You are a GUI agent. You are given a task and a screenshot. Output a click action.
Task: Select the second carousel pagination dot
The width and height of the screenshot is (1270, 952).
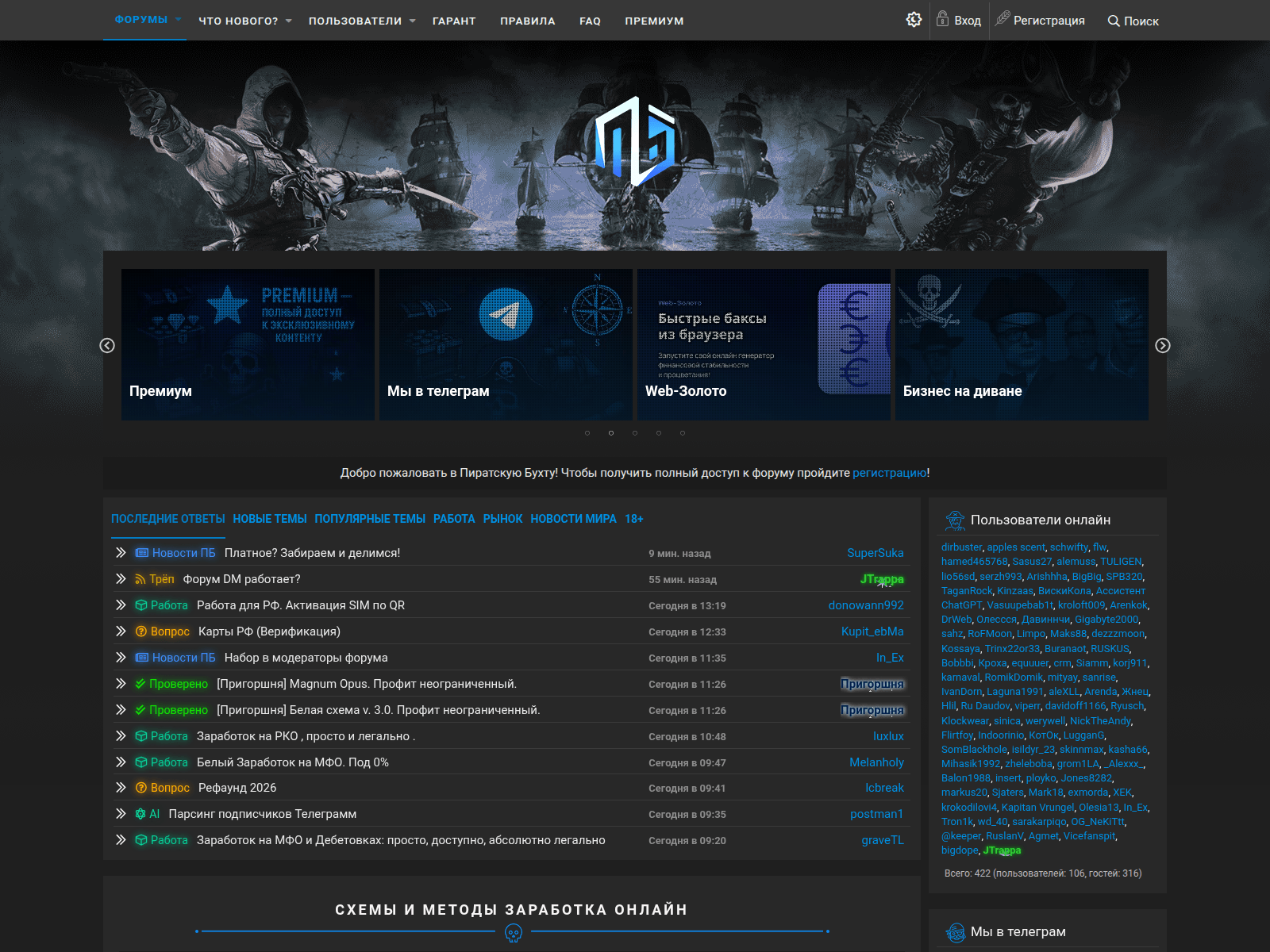pos(611,433)
